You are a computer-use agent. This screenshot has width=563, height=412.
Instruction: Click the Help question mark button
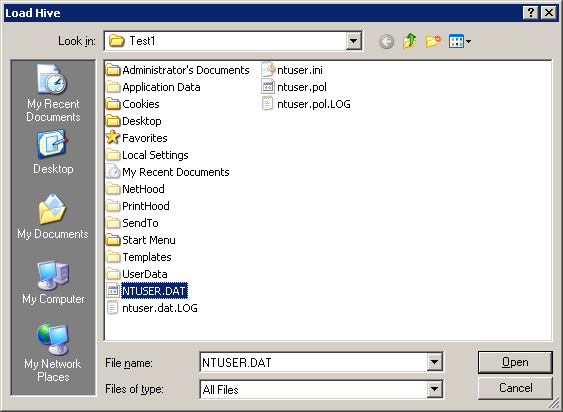pos(531,13)
